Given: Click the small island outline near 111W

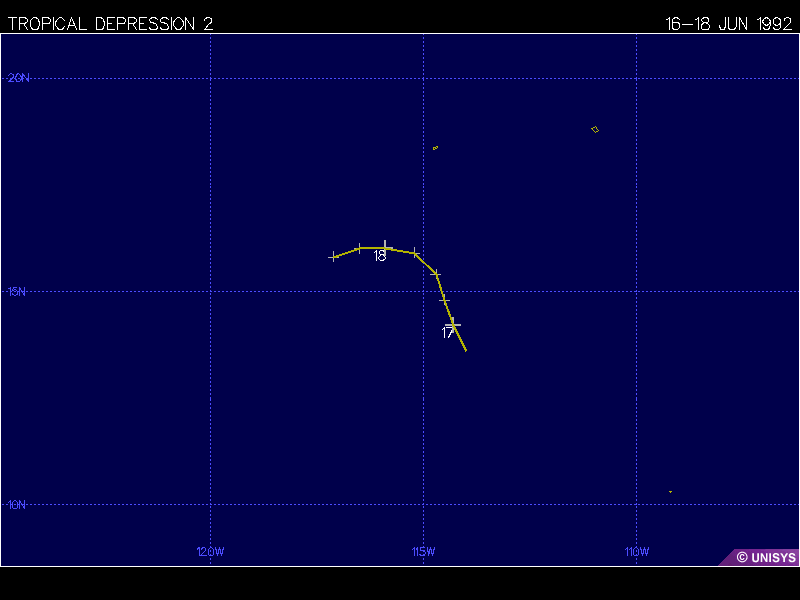Looking at the screenshot, I should (x=595, y=129).
